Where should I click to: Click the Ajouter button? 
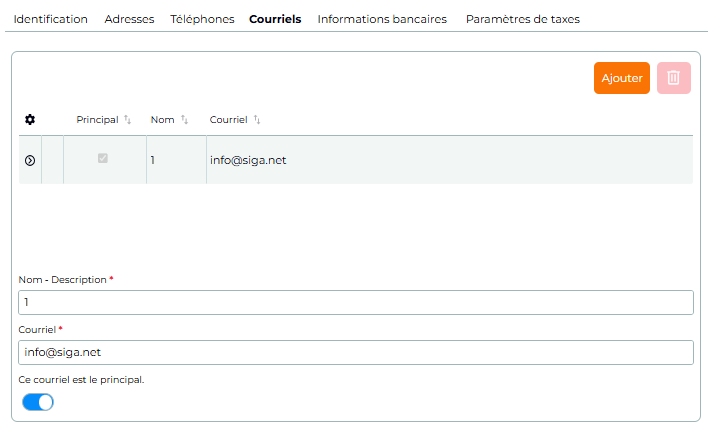click(622, 78)
